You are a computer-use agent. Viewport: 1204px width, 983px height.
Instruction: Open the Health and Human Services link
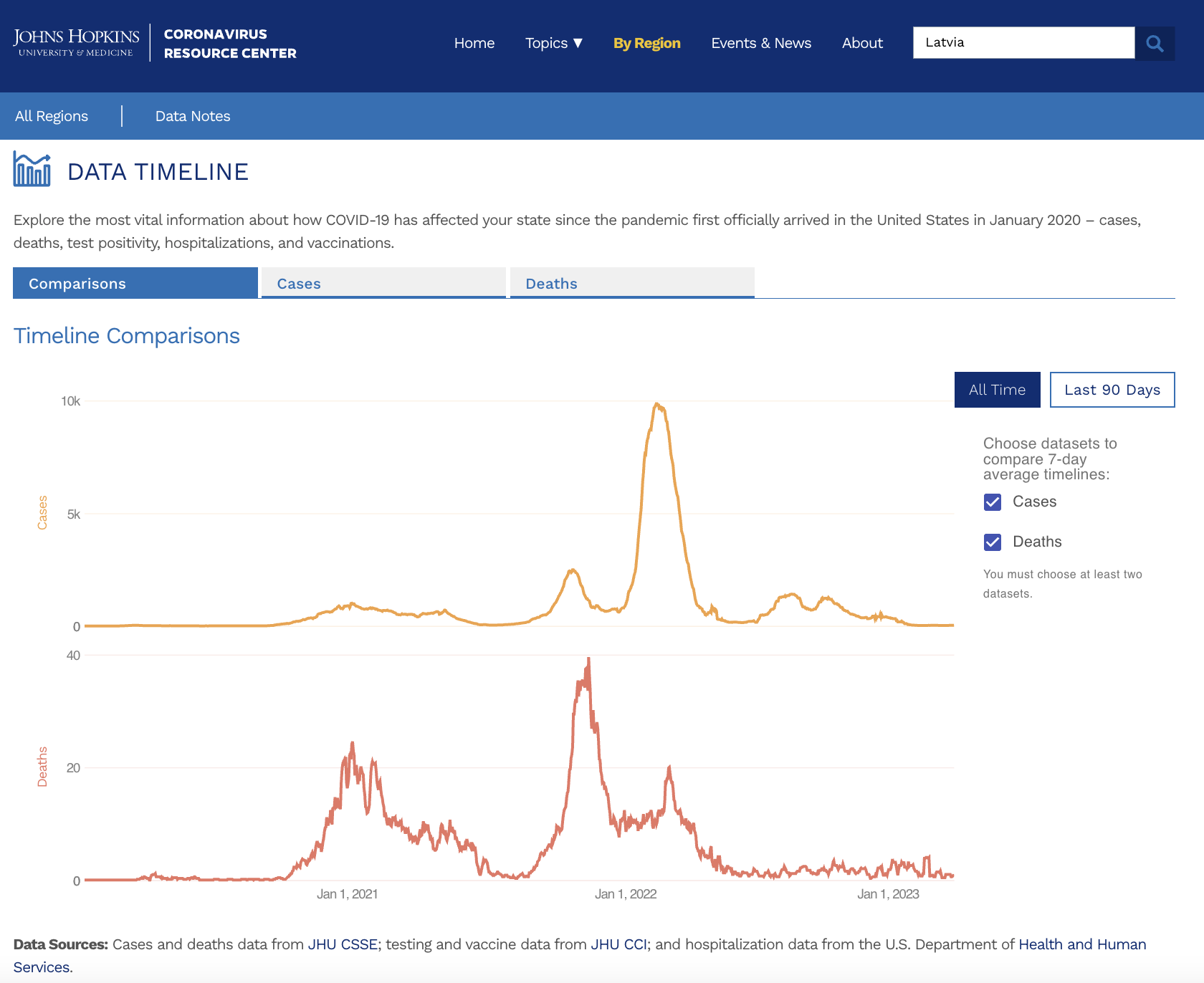pyautogui.click(x=1082, y=944)
